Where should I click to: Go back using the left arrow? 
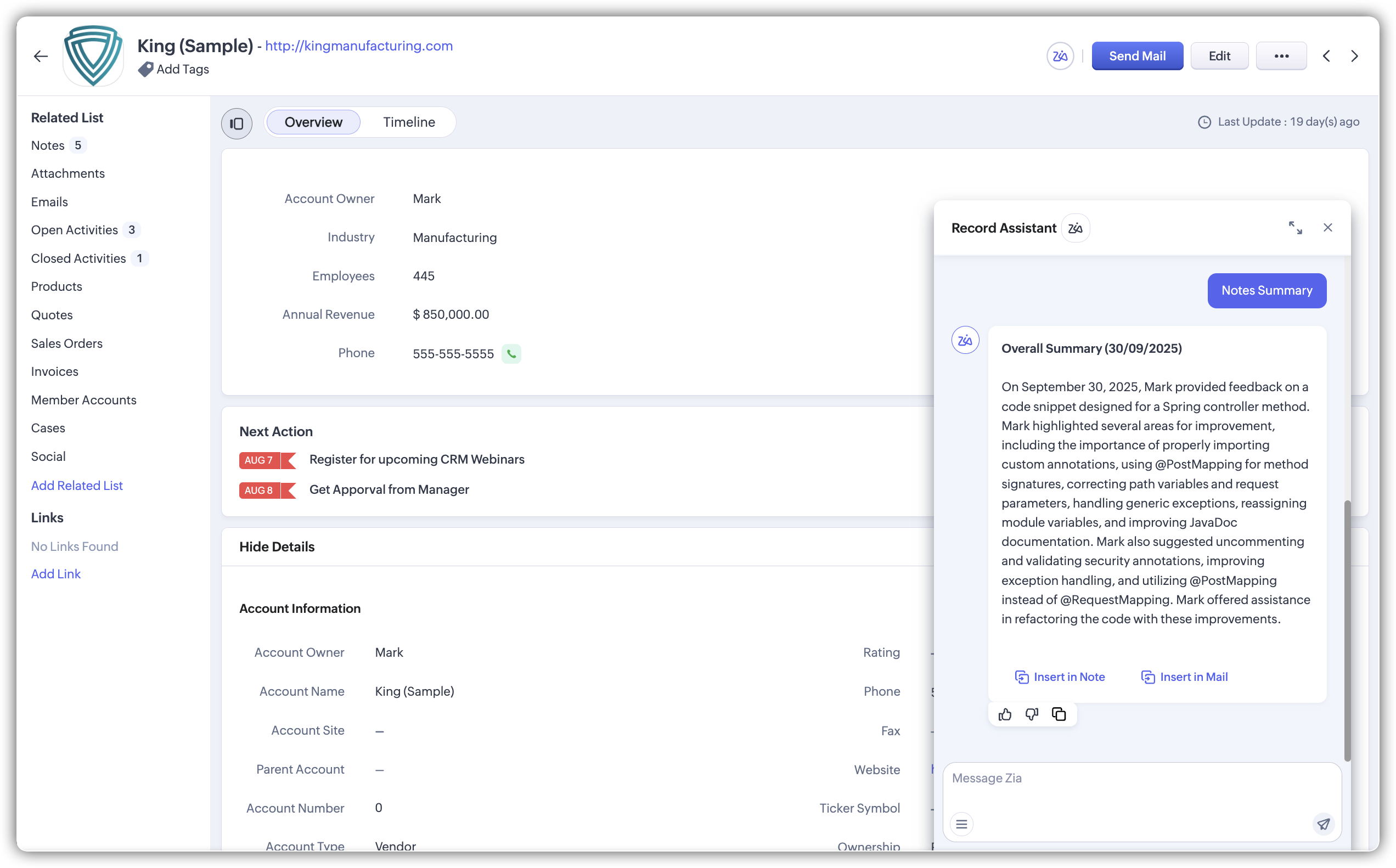coord(40,57)
